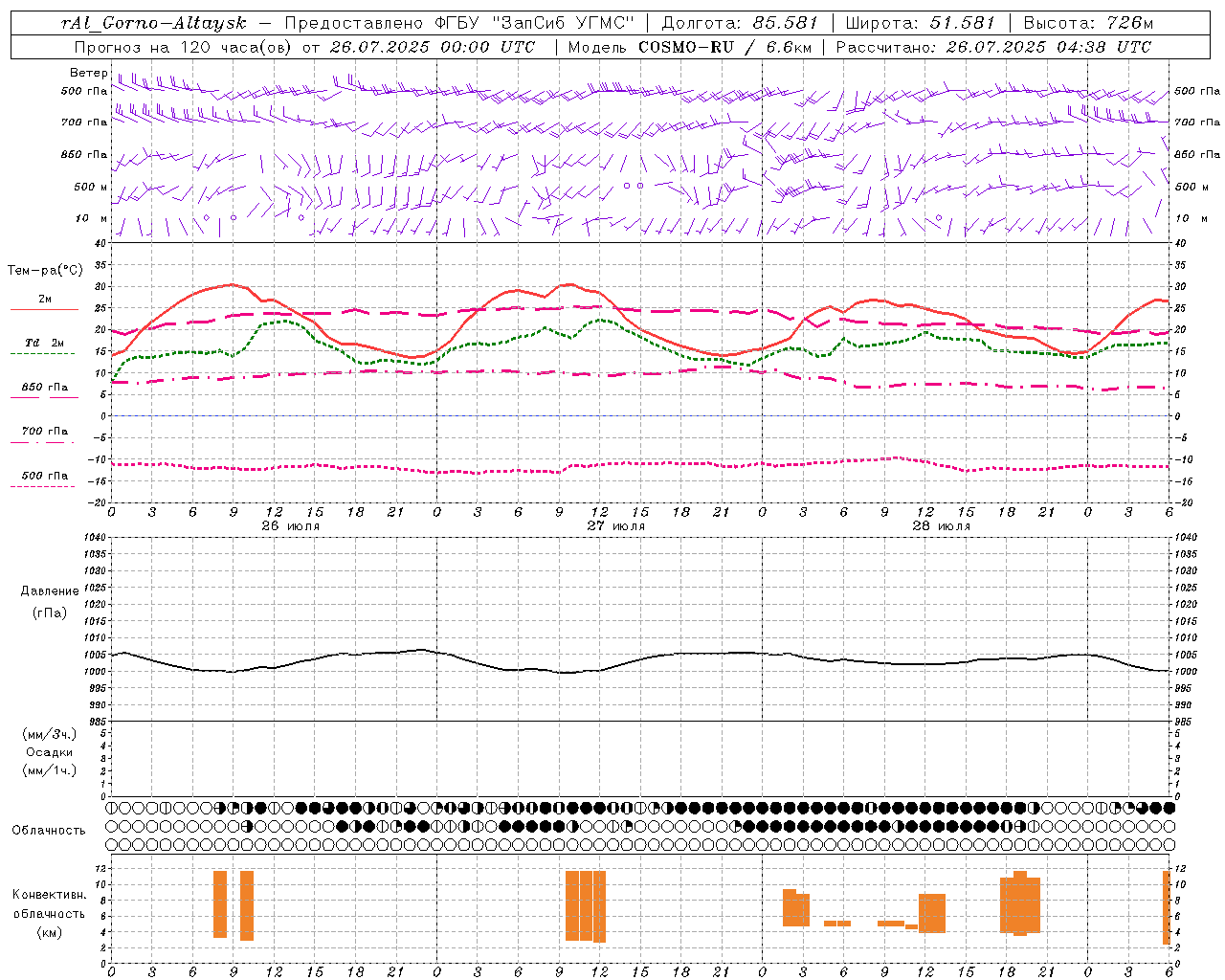
Task: Click the 850 гПа temperature legend line sample
Action: click(x=44, y=398)
